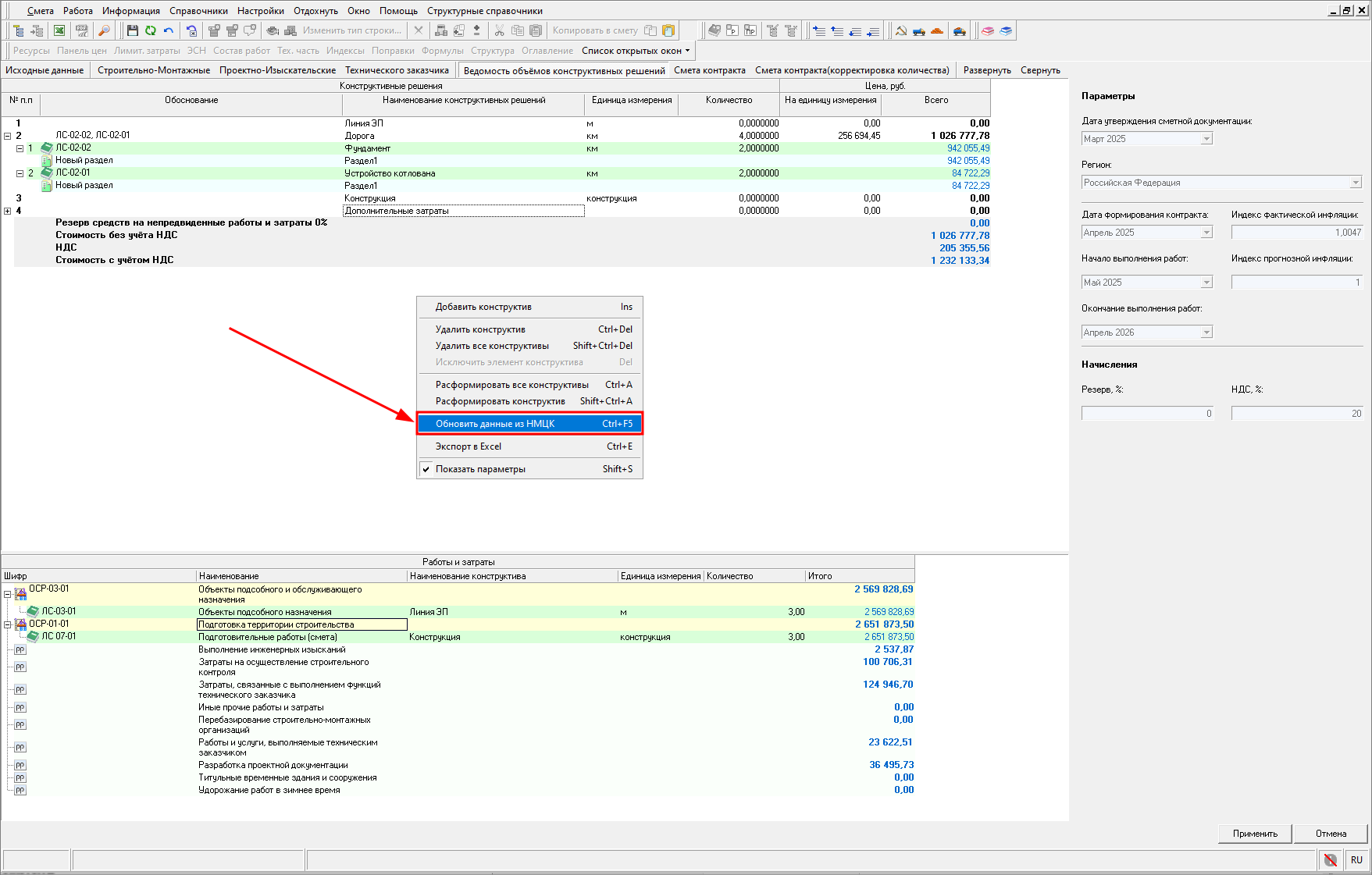1372x875 pixels.
Task: Click the 'Отмена' button
Action: (x=1331, y=834)
